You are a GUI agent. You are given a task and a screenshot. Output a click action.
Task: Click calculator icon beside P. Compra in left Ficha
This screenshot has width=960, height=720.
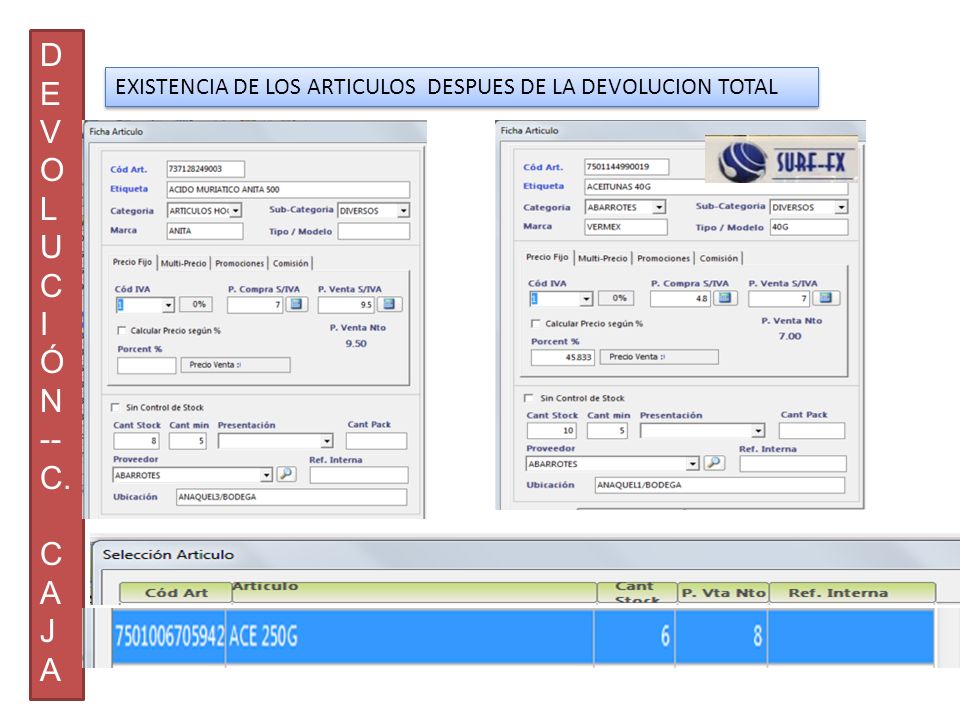click(x=296, y=304)
